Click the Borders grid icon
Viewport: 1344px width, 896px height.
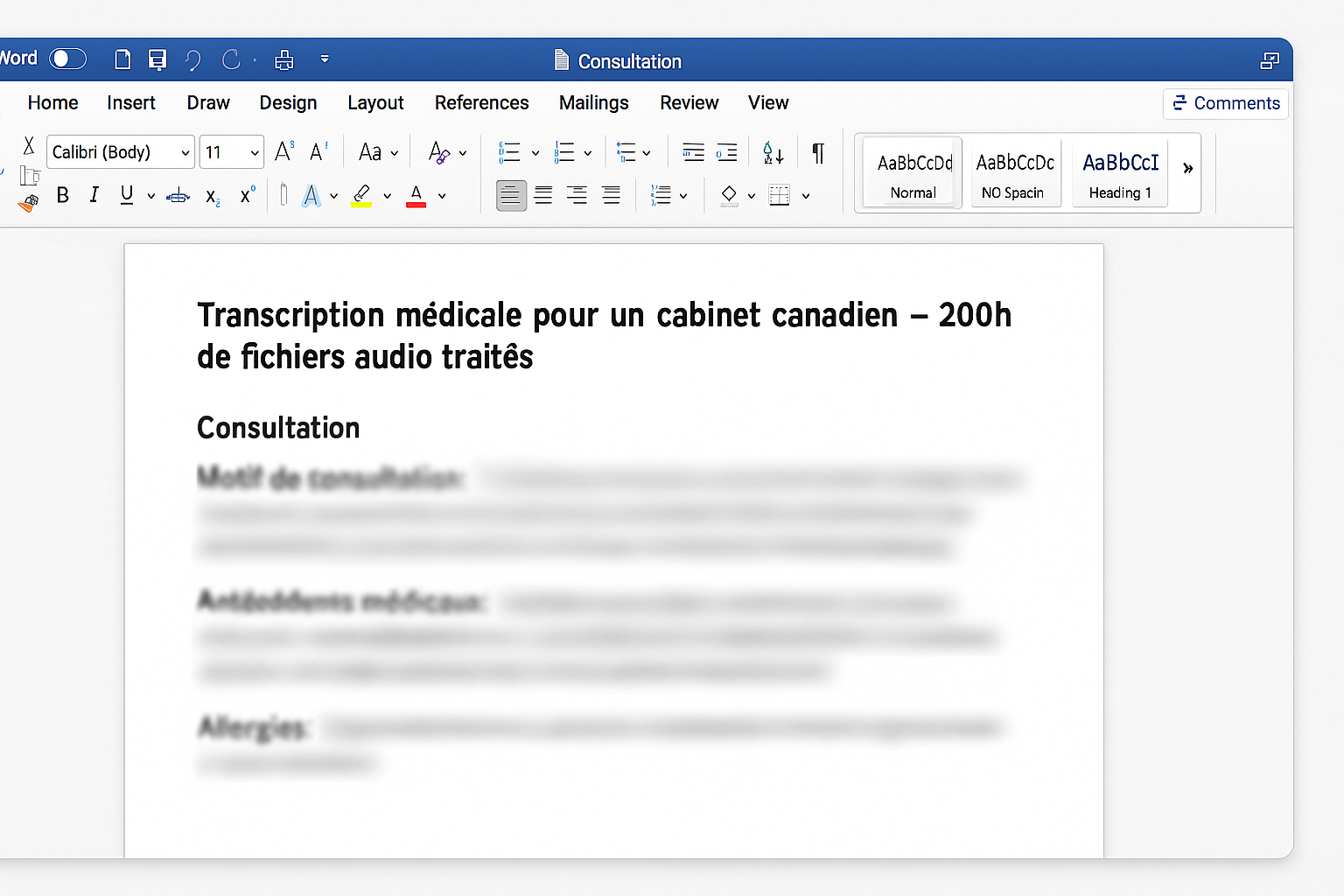click(779, 195)
